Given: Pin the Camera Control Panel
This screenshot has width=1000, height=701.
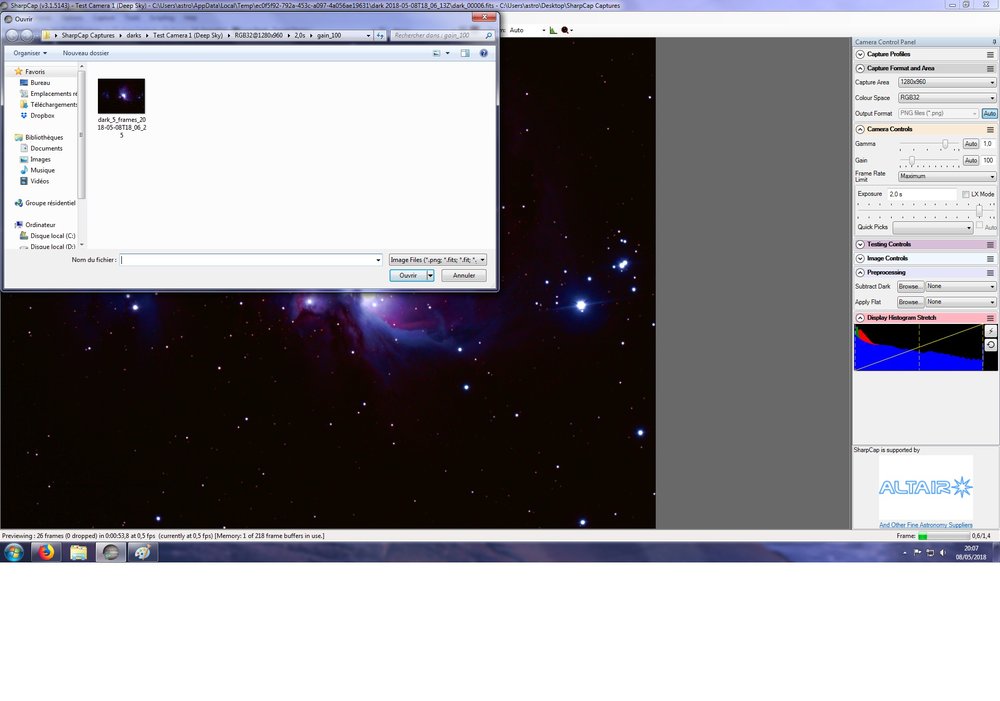Looking at the screenshot, I should click(x=994, y=42).
